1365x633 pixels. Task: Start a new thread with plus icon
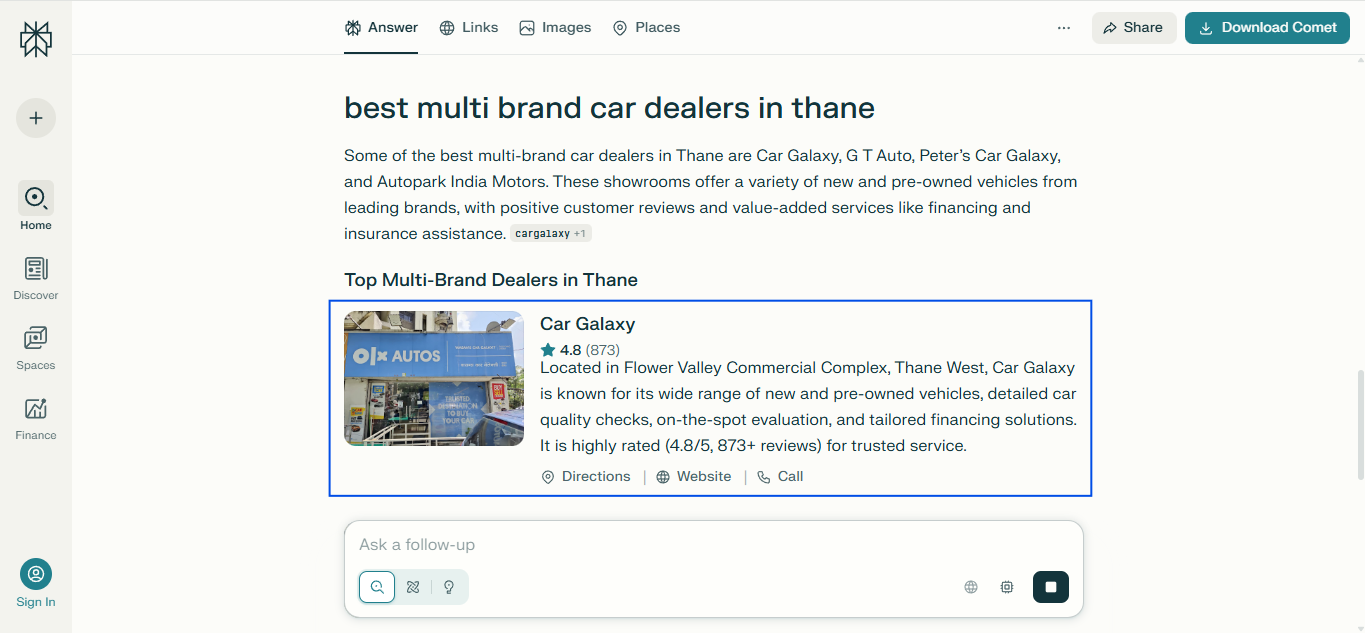coord(35,118)
